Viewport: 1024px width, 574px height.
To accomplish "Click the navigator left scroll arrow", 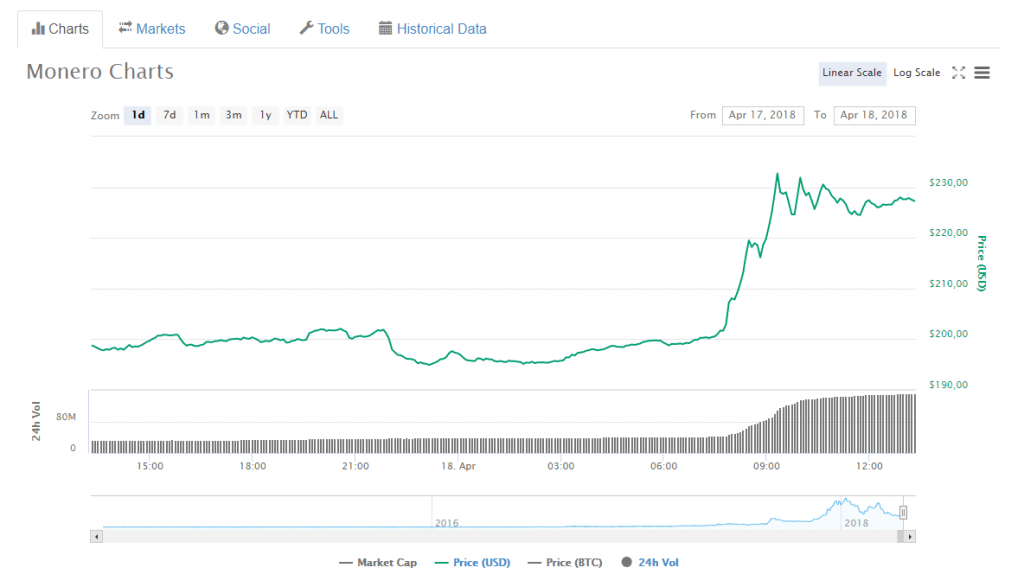I will tap(97, 537).
